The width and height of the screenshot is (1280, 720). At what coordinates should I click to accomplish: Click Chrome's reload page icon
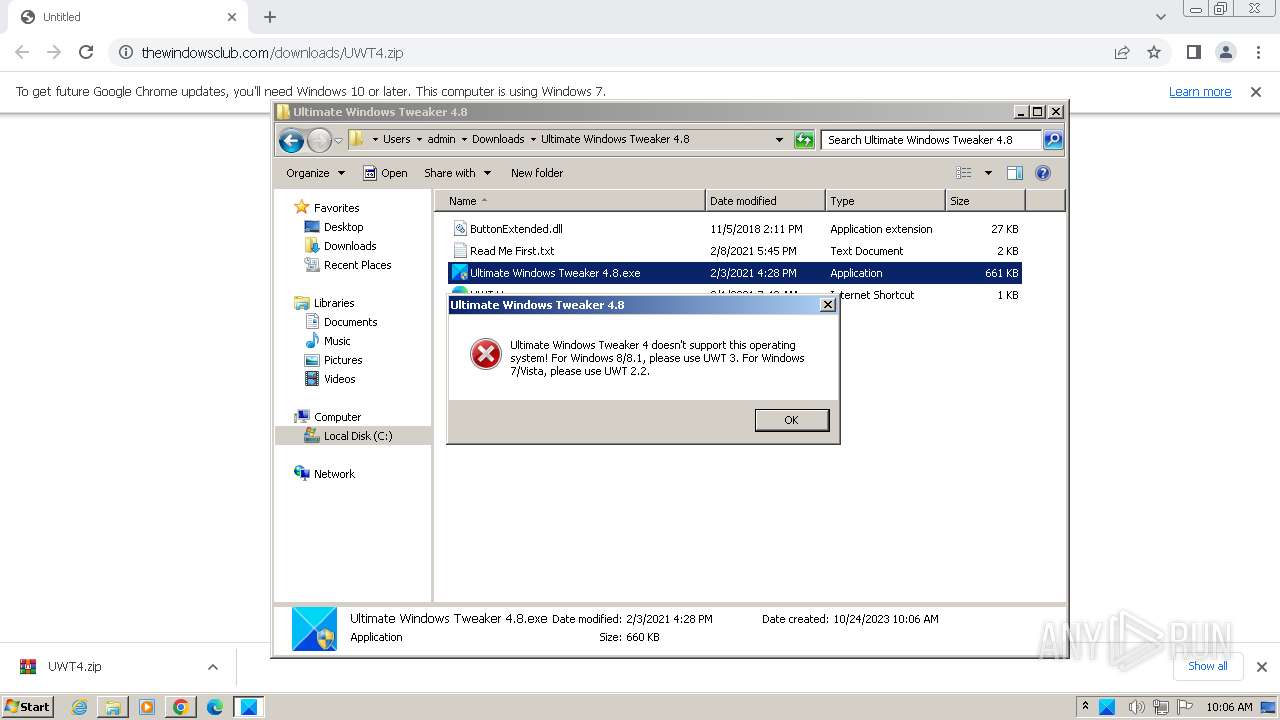tap(86, 53)
